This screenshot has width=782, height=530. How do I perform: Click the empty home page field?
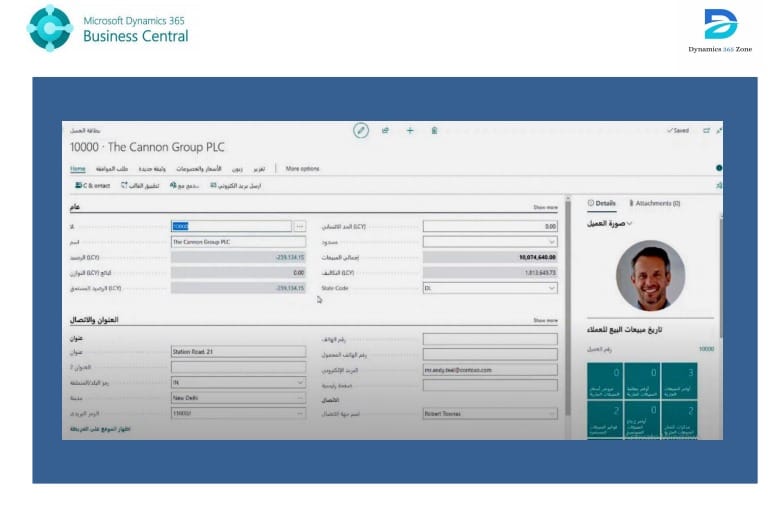click(x=490, y=385)
